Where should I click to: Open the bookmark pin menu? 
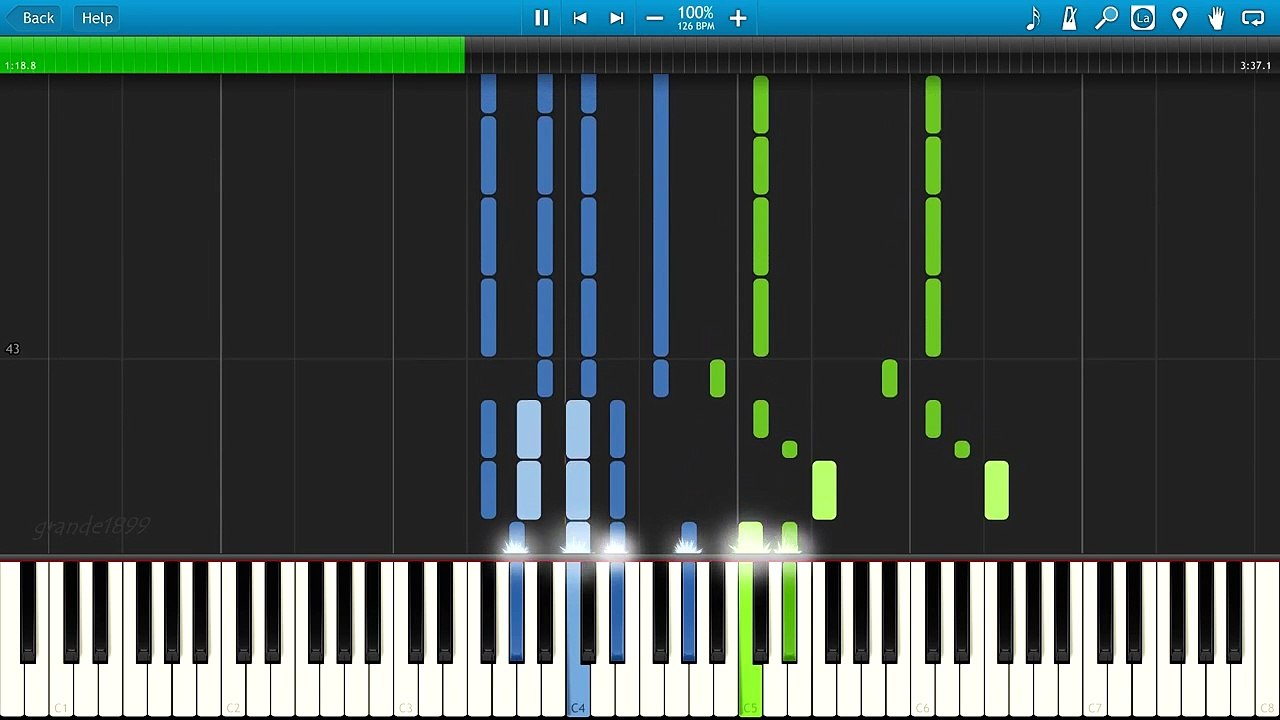click(1180, 18)
